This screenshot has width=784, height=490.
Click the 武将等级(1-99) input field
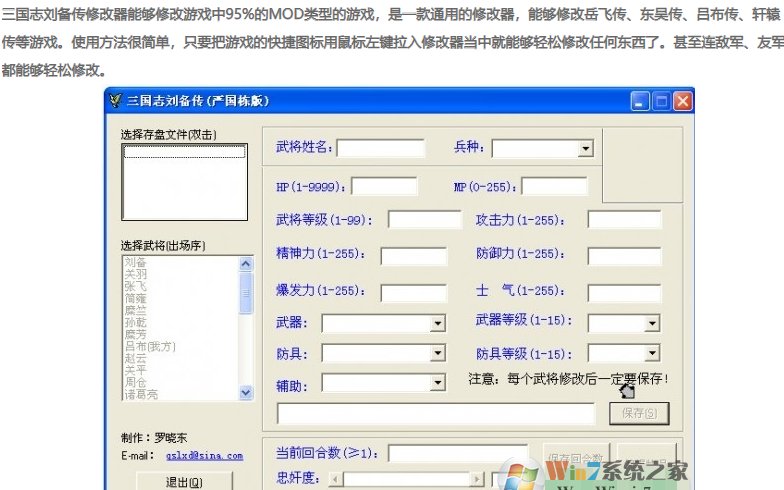point(424,220)
